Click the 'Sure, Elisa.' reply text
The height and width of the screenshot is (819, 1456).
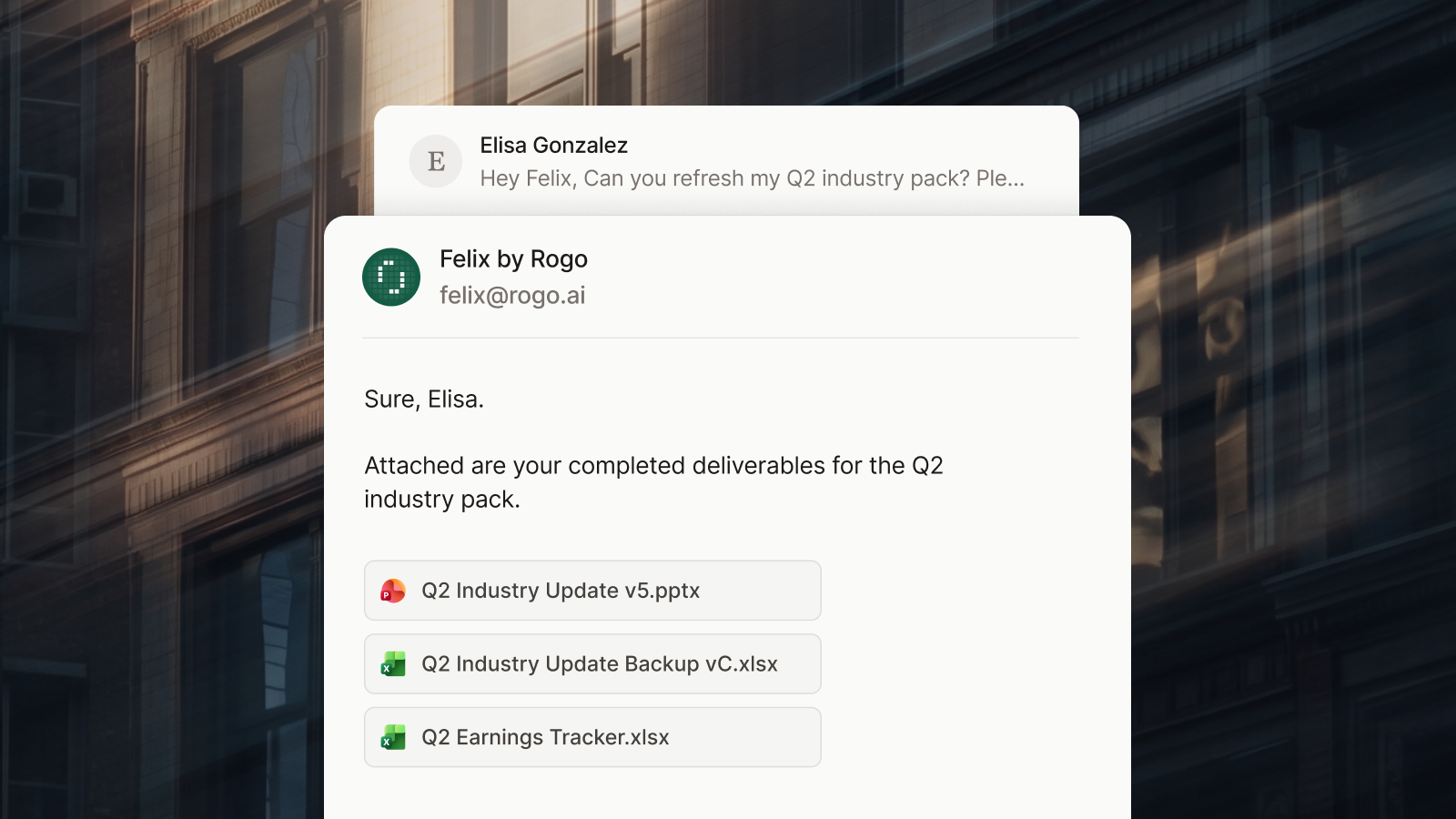(x=424, y=399)
